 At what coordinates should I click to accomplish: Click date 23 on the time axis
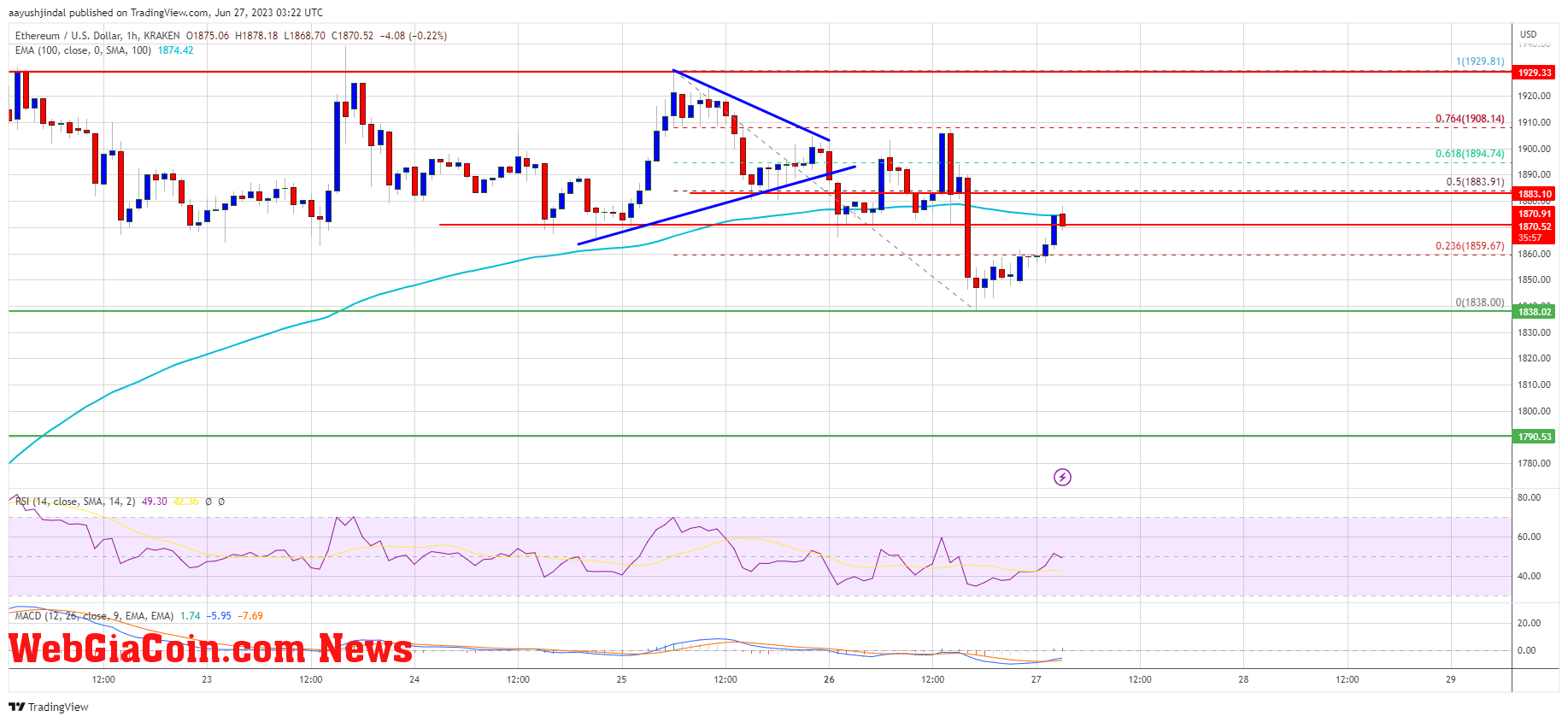click(207, 679)
